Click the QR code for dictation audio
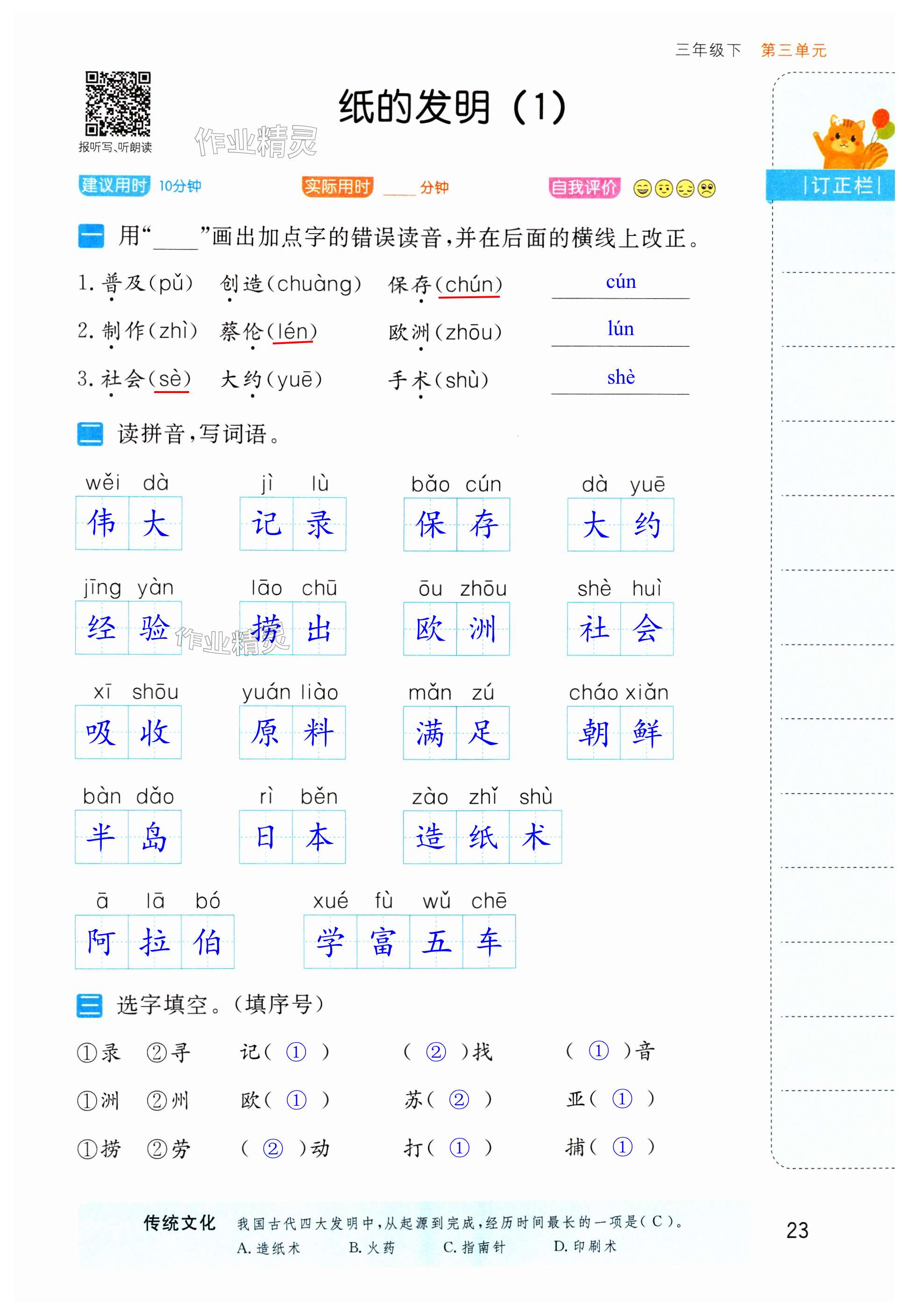The image size is (908, 1316). tap(118, 104)
